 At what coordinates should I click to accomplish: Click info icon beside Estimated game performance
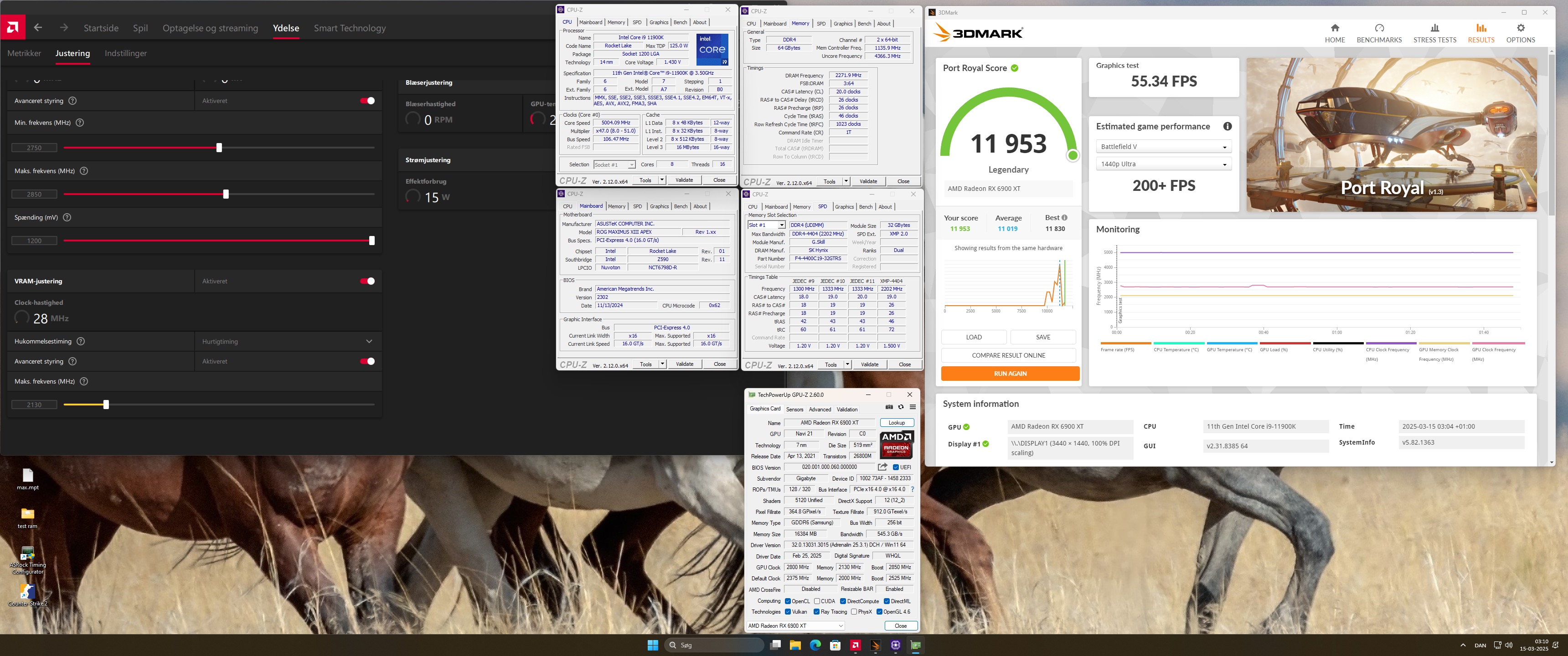(1227, 126)
